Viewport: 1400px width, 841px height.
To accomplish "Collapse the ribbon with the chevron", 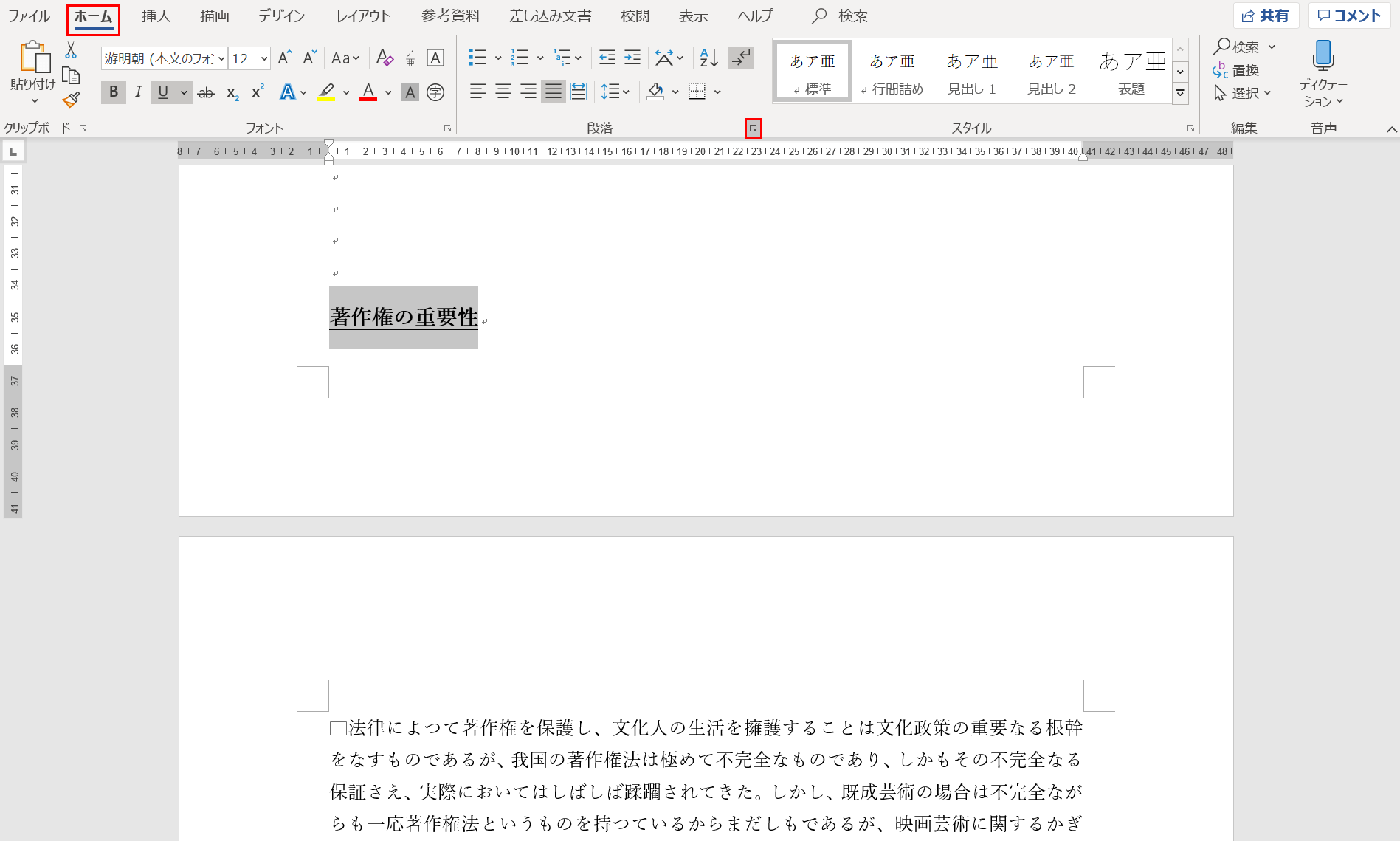I will [x=1391, y=129].
